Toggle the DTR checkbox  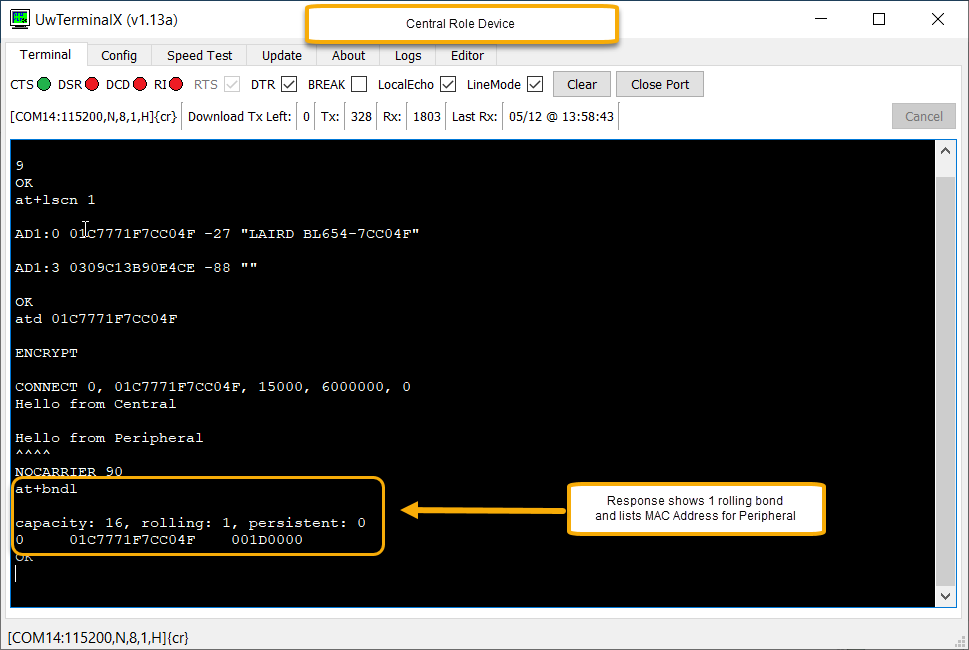click(x=289, y=84)
